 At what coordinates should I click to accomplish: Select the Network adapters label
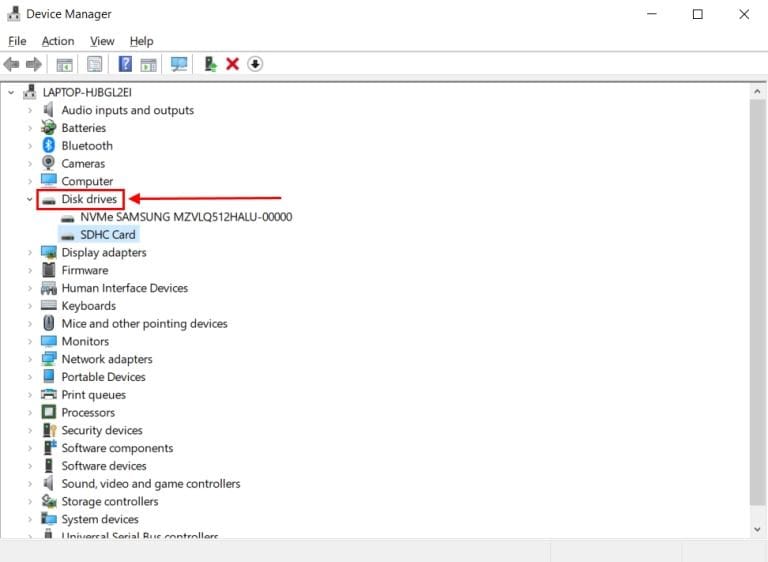click(107, 359)
